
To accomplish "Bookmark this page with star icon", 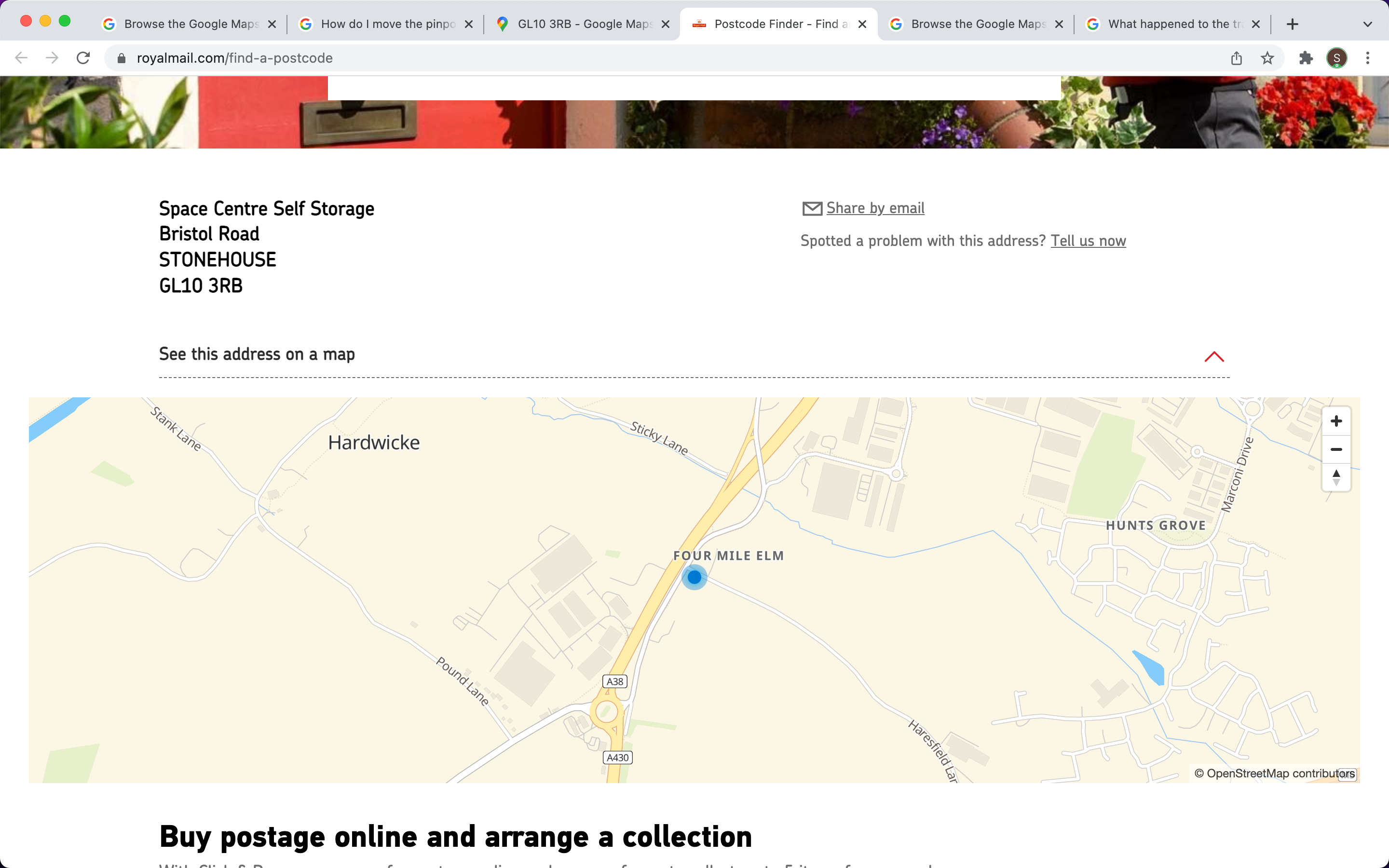I will pyautogui.click(x=1267, y=58).
